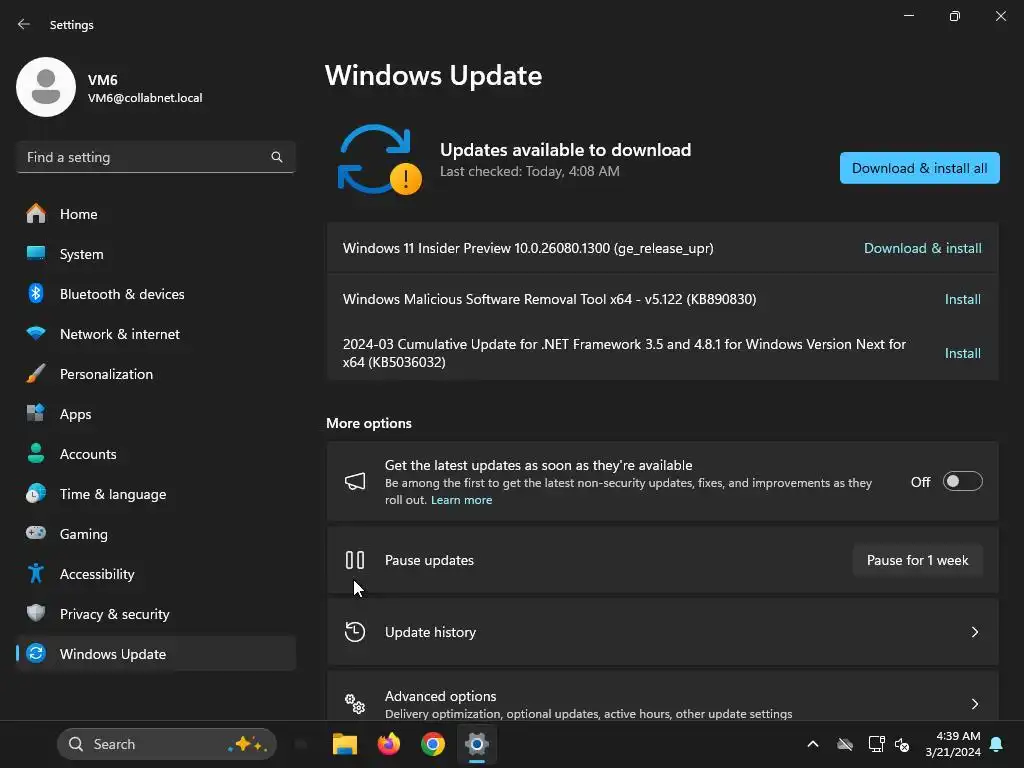This screenshot has height=768, width=1024.
Task: Click the Windows 11 Insider Preview update name
Action: pyautogui.click(x=528, y=248)
